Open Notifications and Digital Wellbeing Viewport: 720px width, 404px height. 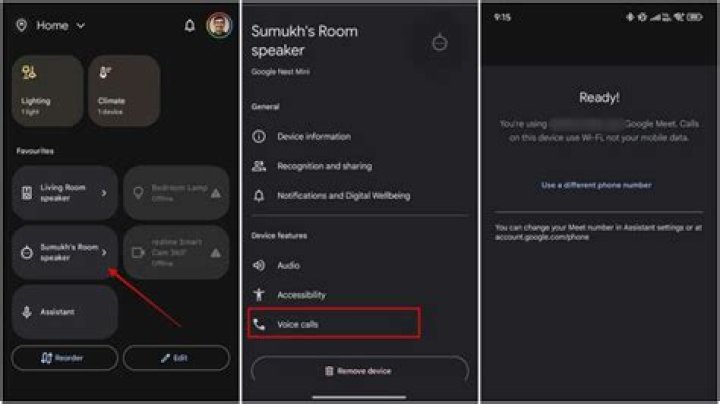(x=360, y=196)
